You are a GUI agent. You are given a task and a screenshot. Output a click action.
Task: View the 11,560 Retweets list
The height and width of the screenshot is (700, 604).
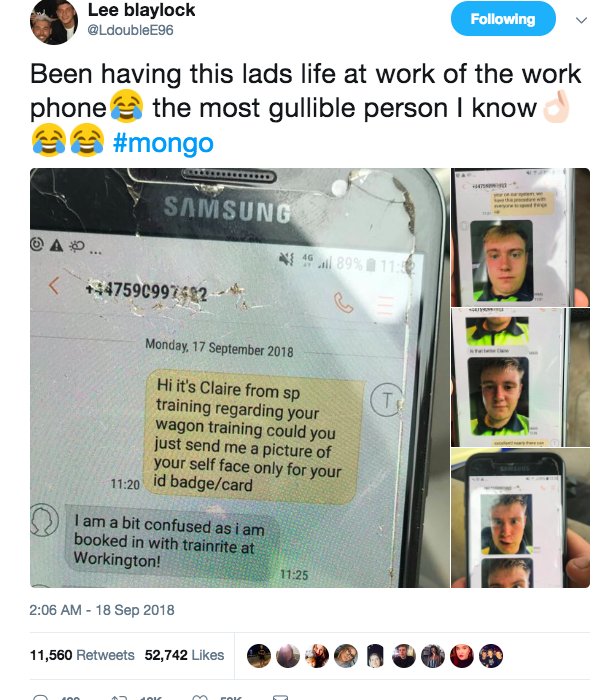pyautogui.click(x=82, y=655)
